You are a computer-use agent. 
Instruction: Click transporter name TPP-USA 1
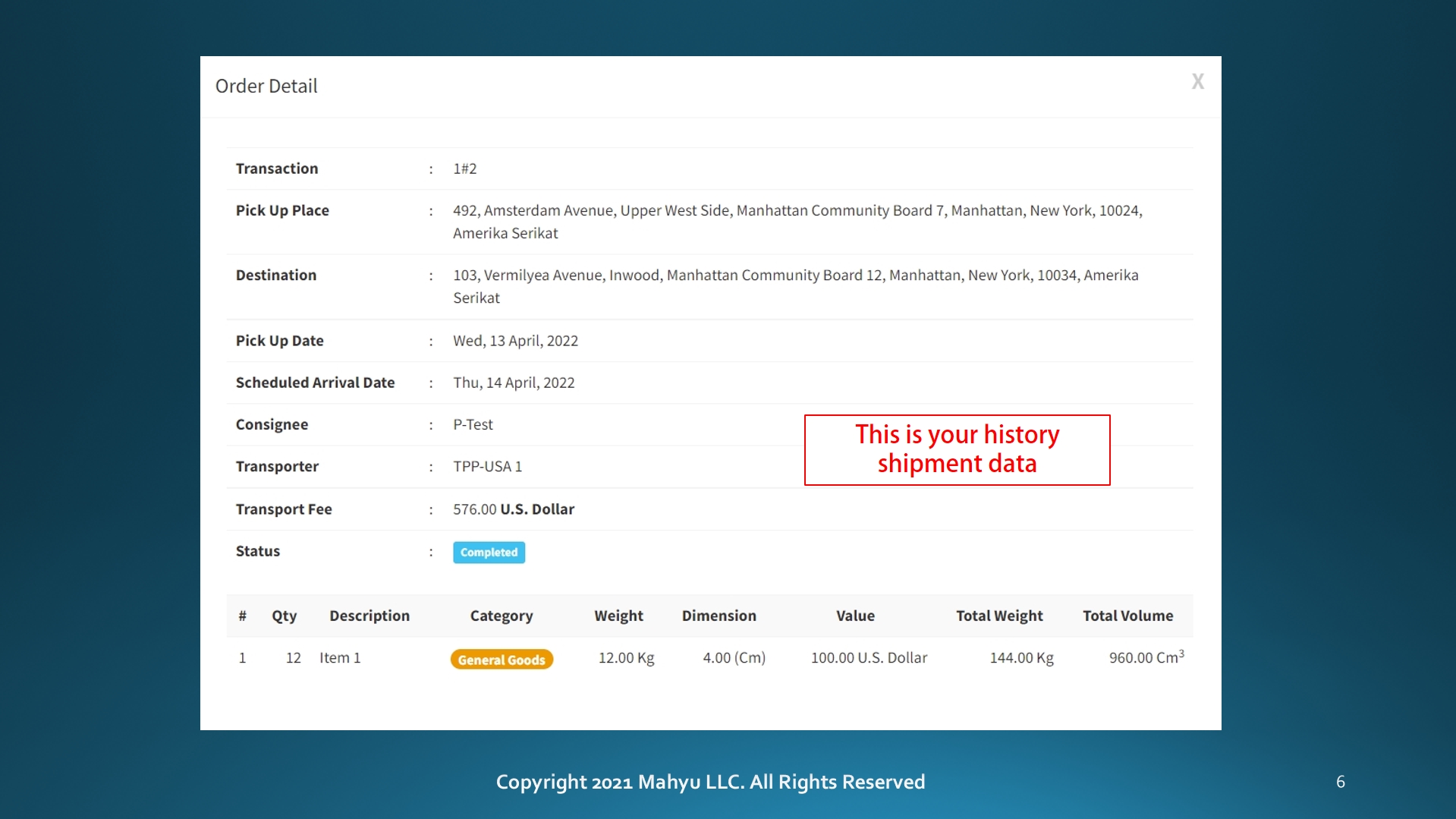coord(487,466)
